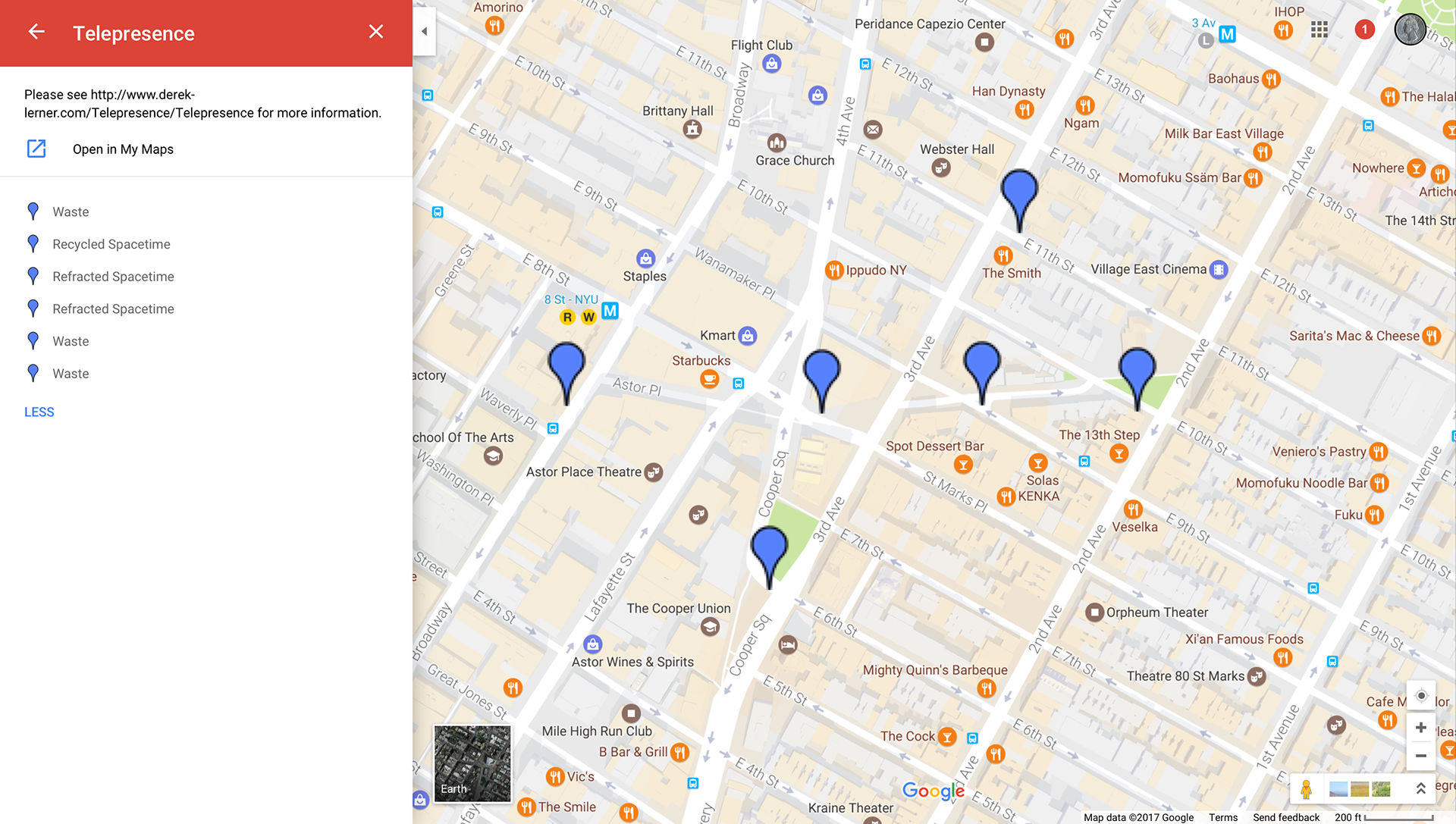Screen dimensions: 1456x824
Task: Select Milk Bar East Village icon
Action: point(1262,152)
